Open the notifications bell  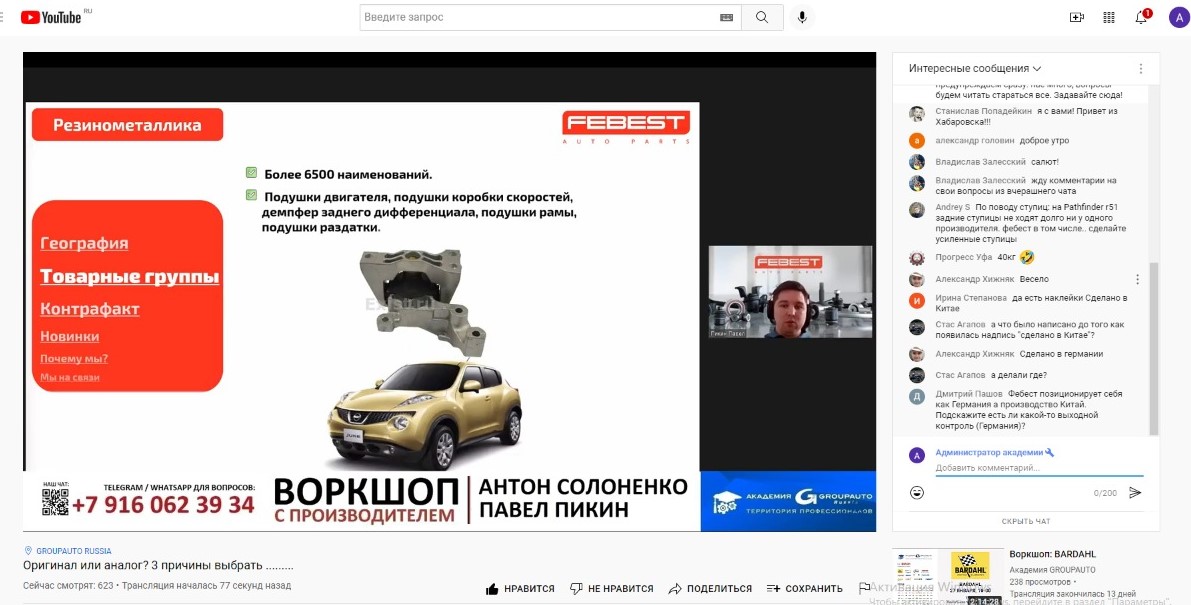coord(1142,17)
